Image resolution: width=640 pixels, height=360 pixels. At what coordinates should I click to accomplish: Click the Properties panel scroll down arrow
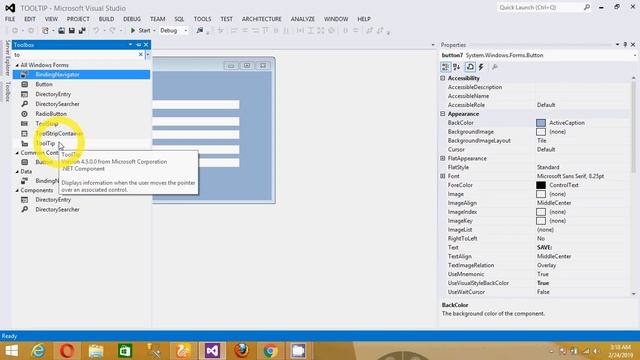[633, 293]
